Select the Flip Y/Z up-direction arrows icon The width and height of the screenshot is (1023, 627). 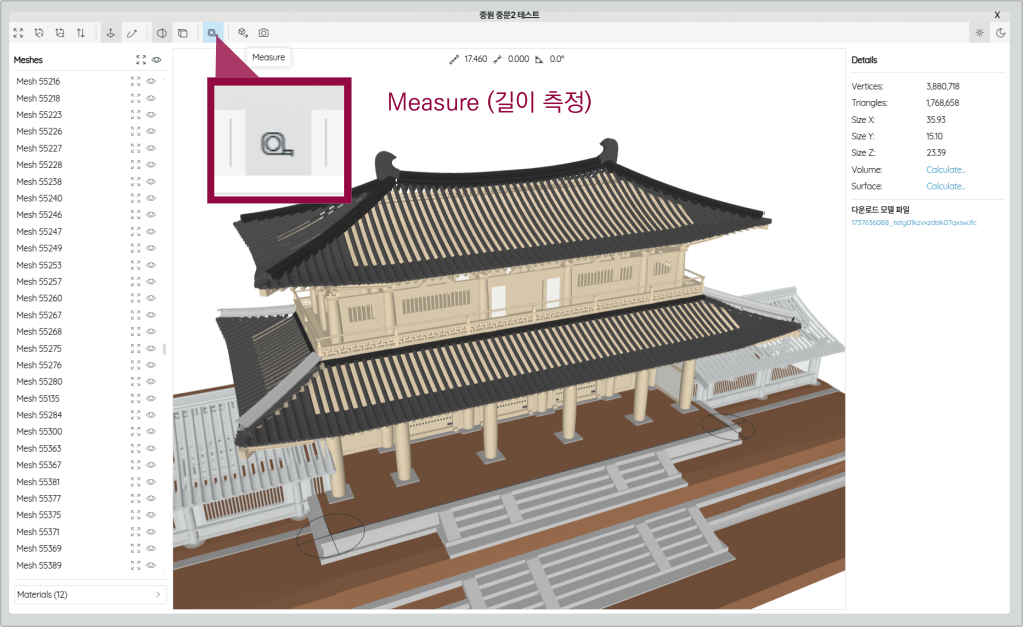(x=81, y=33)
